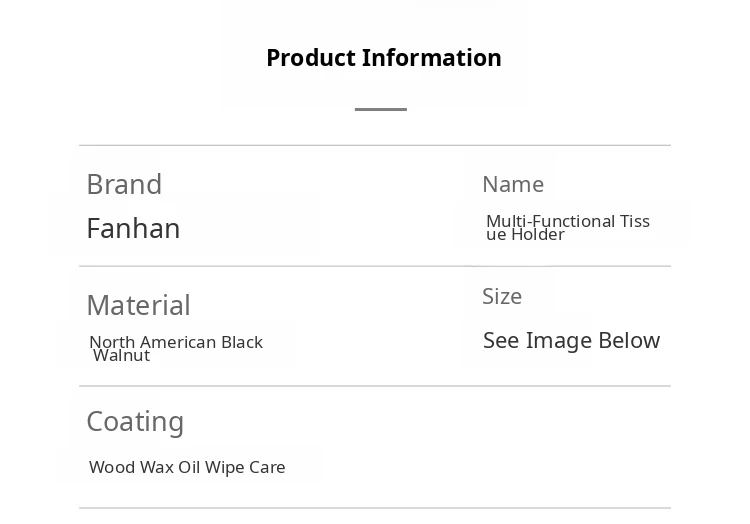Click the Product Information heading
Viewport: 750px width, 524px height.
[x=383, y=58]
